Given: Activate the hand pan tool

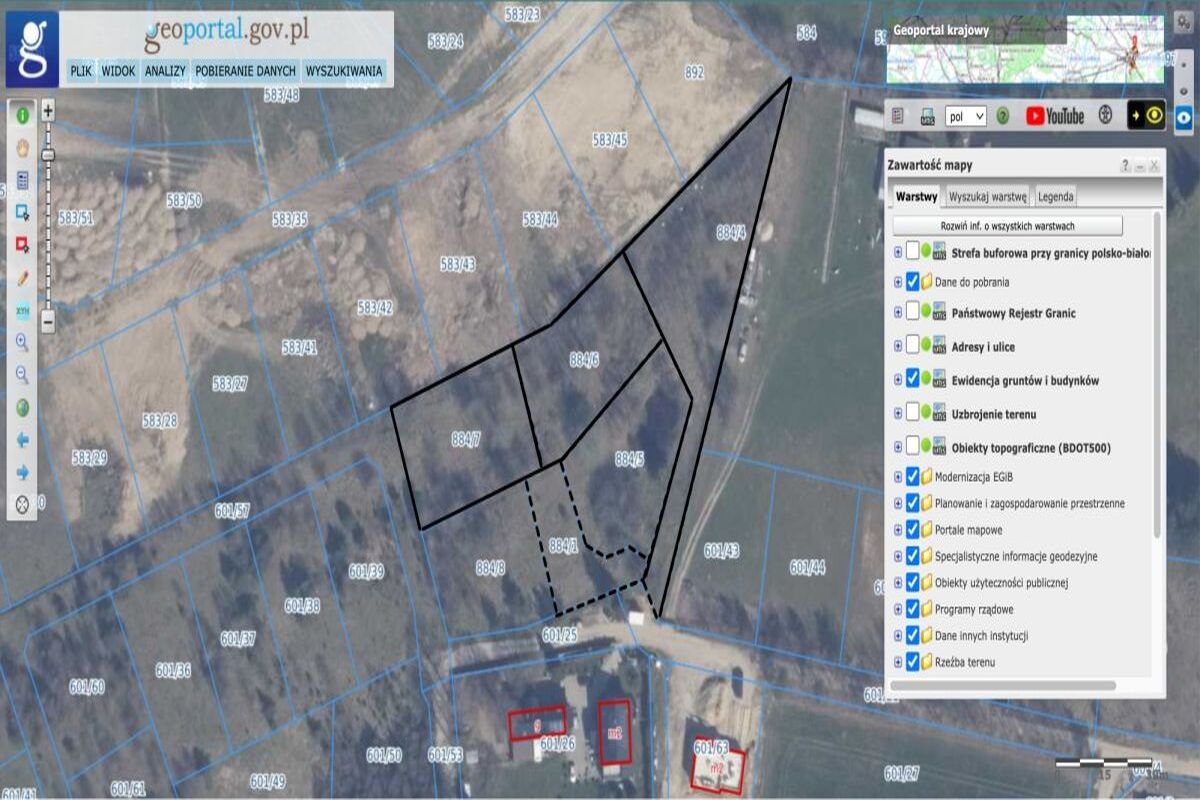Looking at the screenshot, I should pos(22,148).
